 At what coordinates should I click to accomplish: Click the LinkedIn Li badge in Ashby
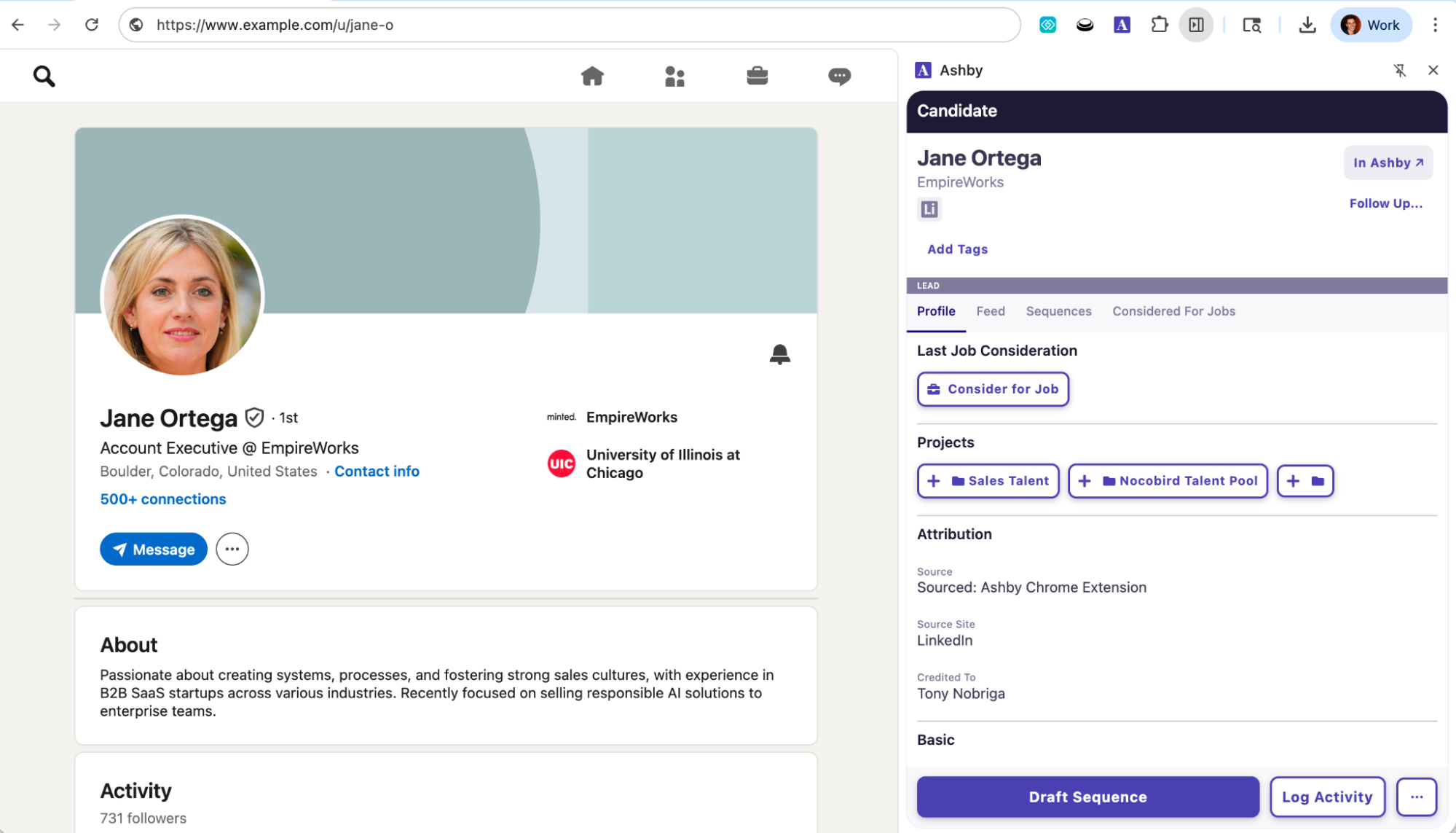click(x=929, y=209)
